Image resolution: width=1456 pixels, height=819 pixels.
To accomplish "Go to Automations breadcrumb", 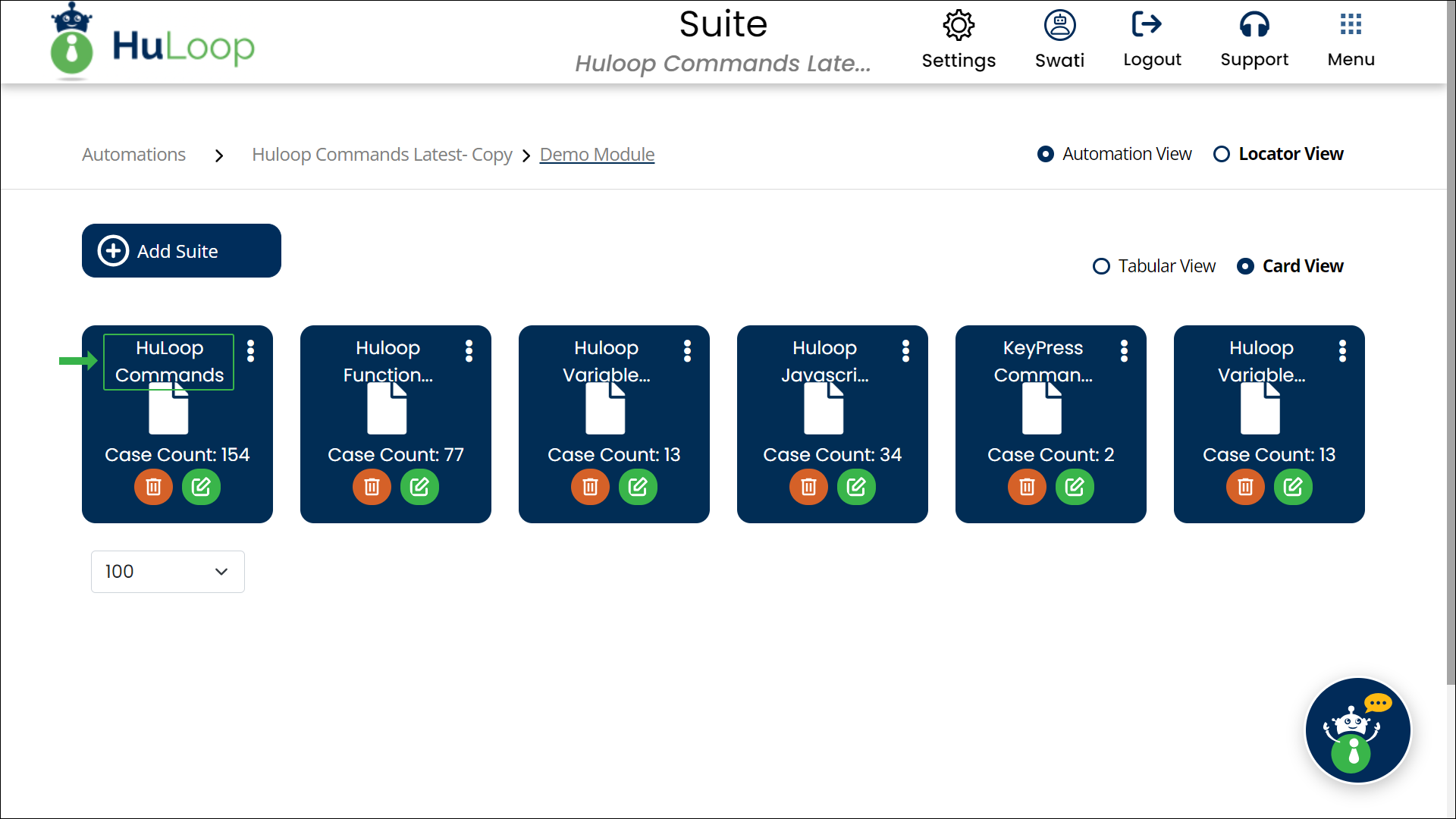I will (133, 154).
